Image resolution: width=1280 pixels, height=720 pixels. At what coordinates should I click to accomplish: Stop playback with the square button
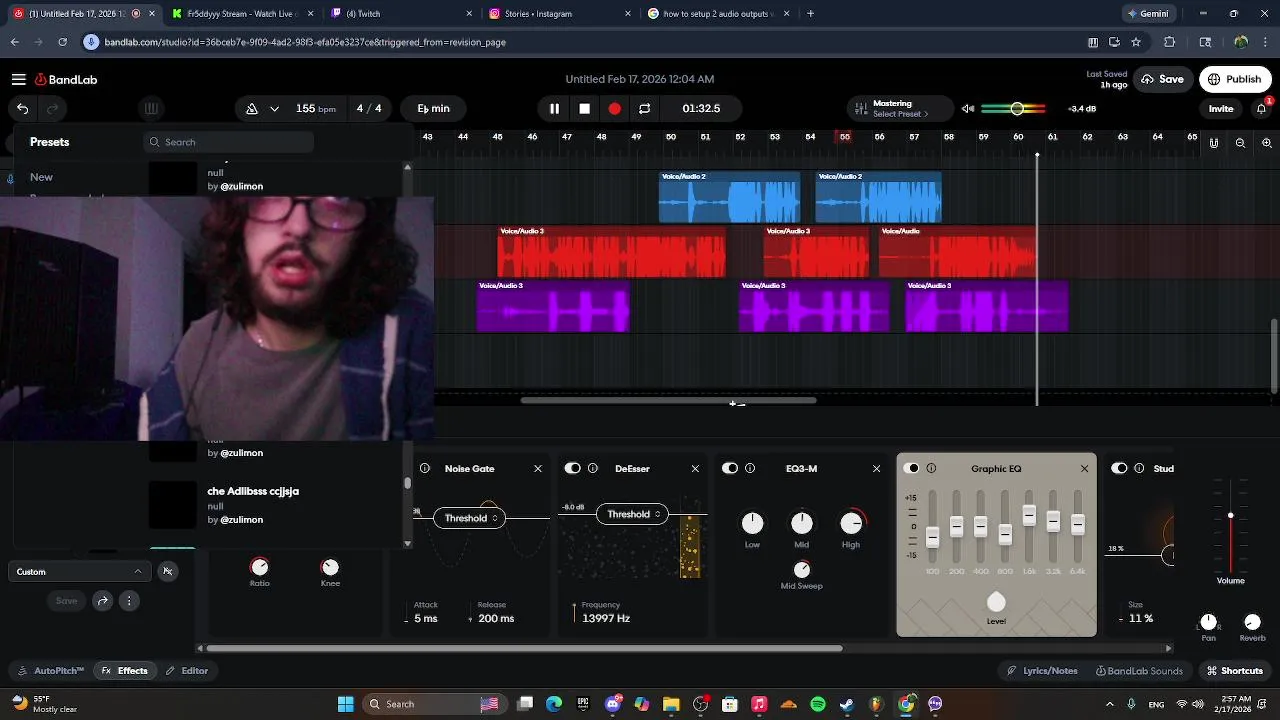click(x=584, y=108)
